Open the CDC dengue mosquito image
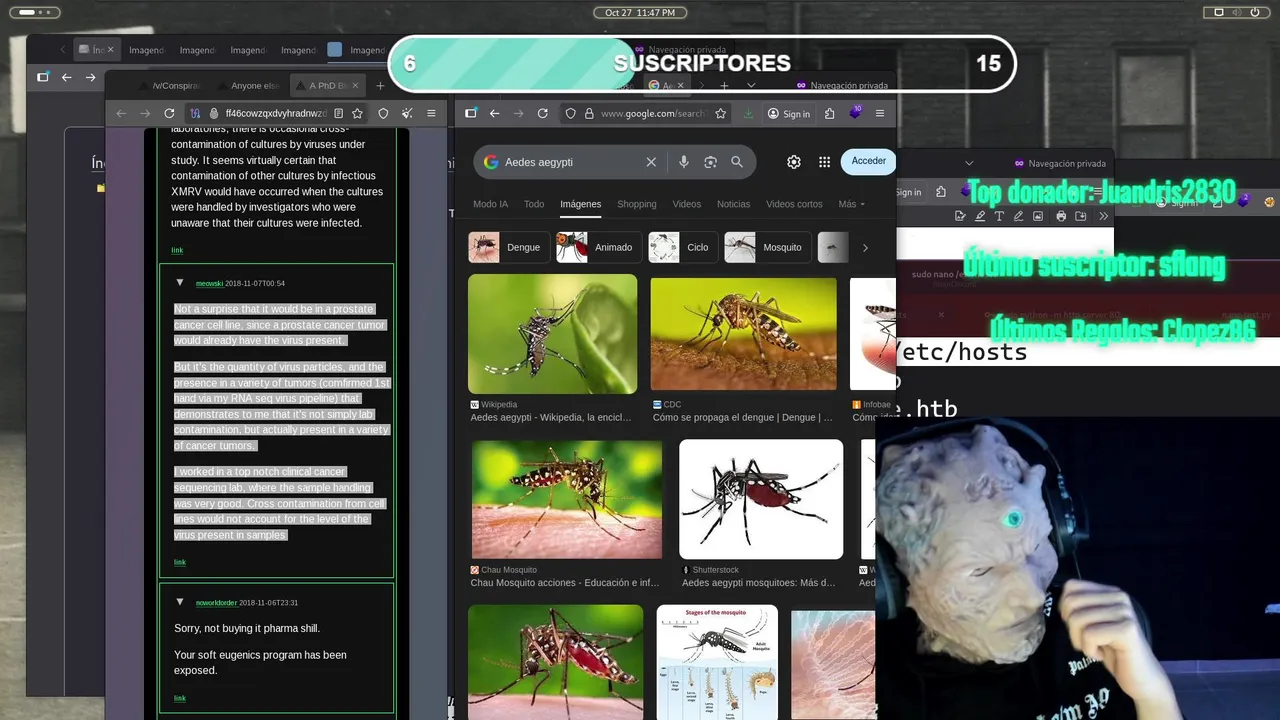The image size is (1280, 720). point(743,334)
